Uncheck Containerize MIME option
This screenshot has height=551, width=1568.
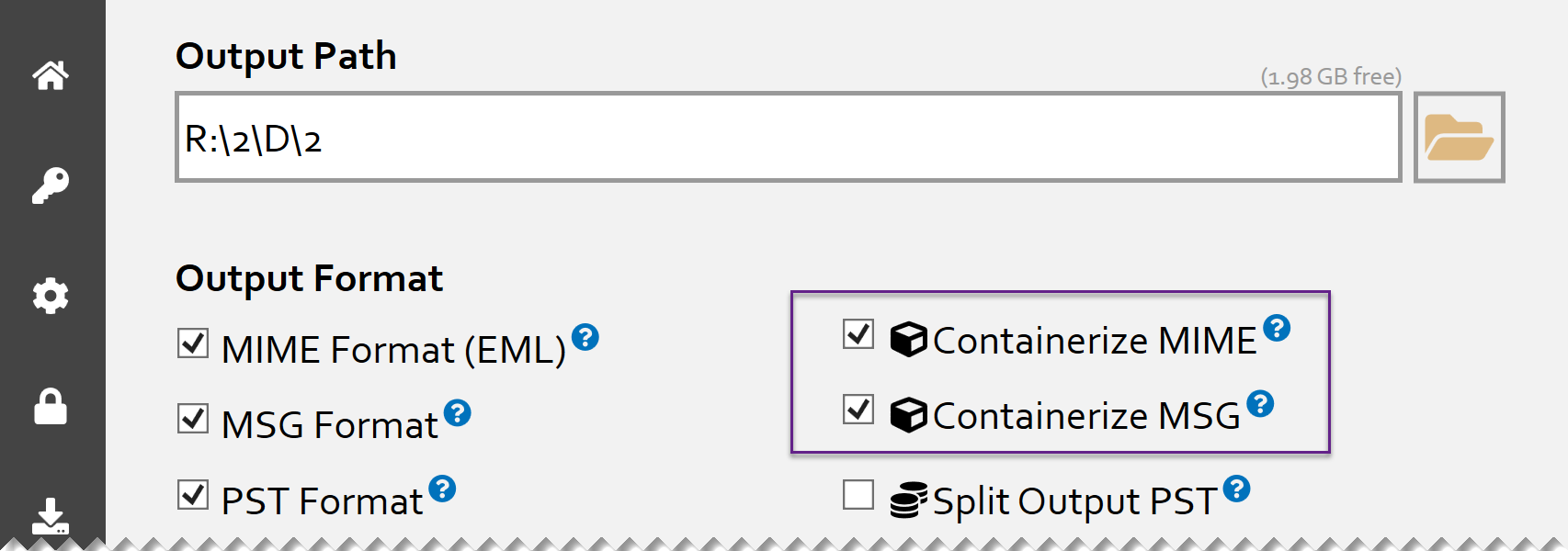[858, 334]
